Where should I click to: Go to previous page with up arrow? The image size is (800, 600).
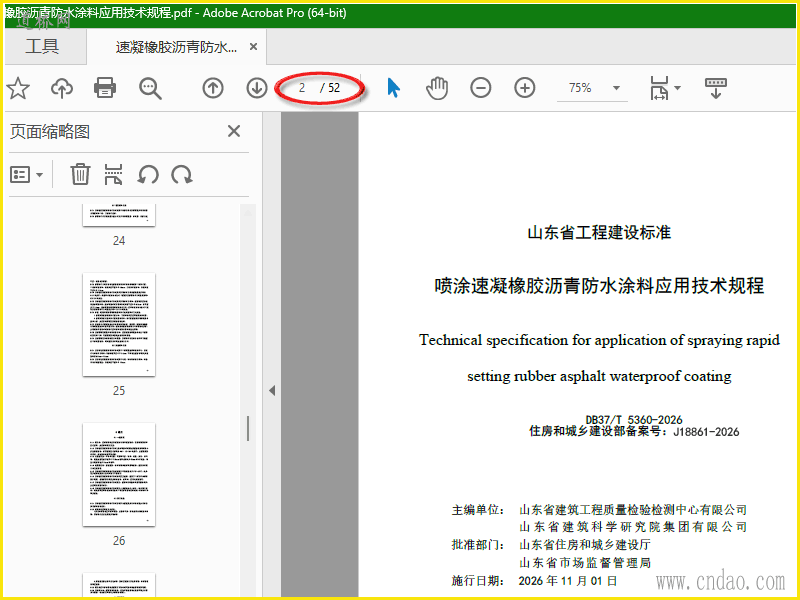(x=213, y=88)
